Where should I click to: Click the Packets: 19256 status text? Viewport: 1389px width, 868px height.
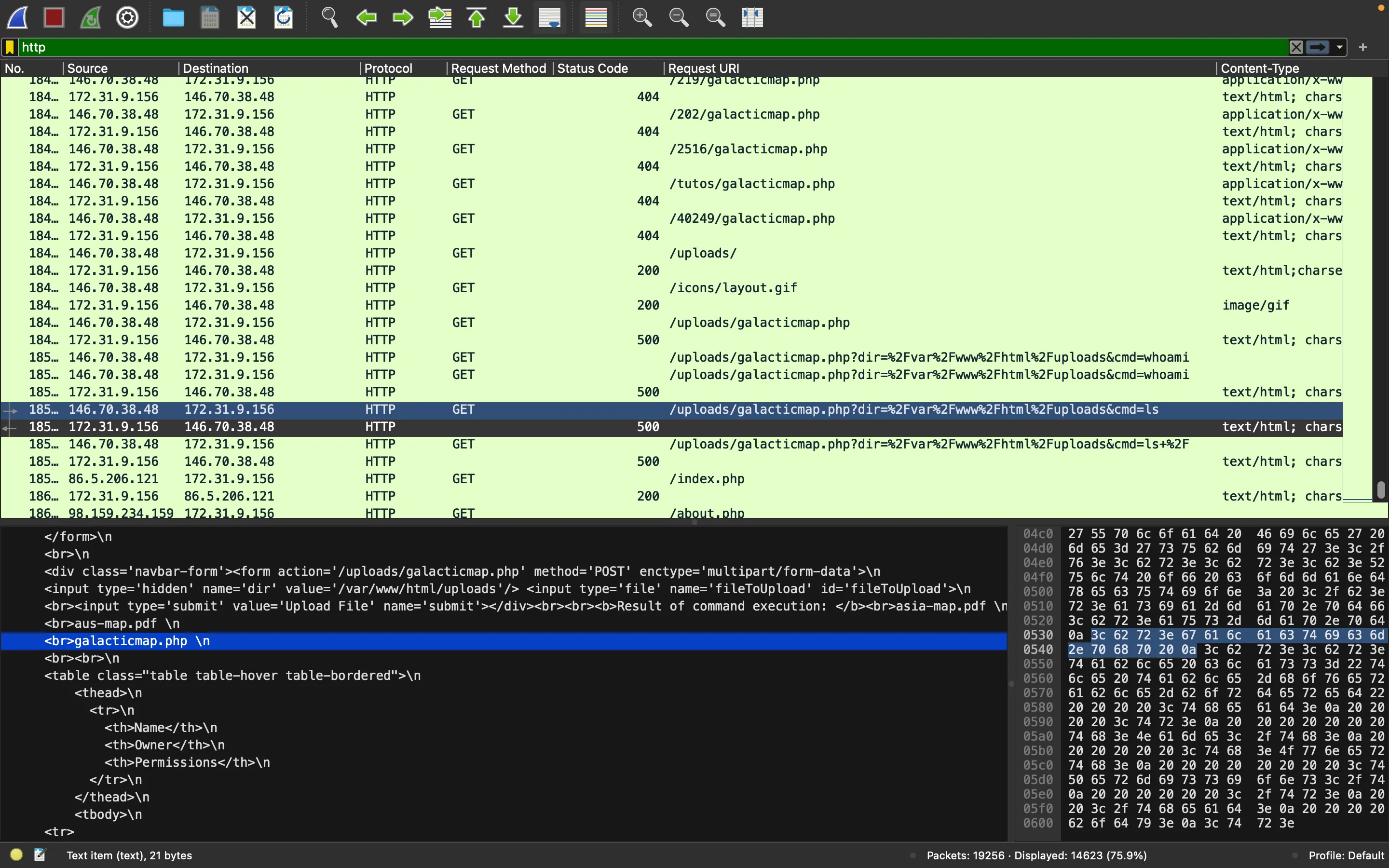[x=1036, y=855]
